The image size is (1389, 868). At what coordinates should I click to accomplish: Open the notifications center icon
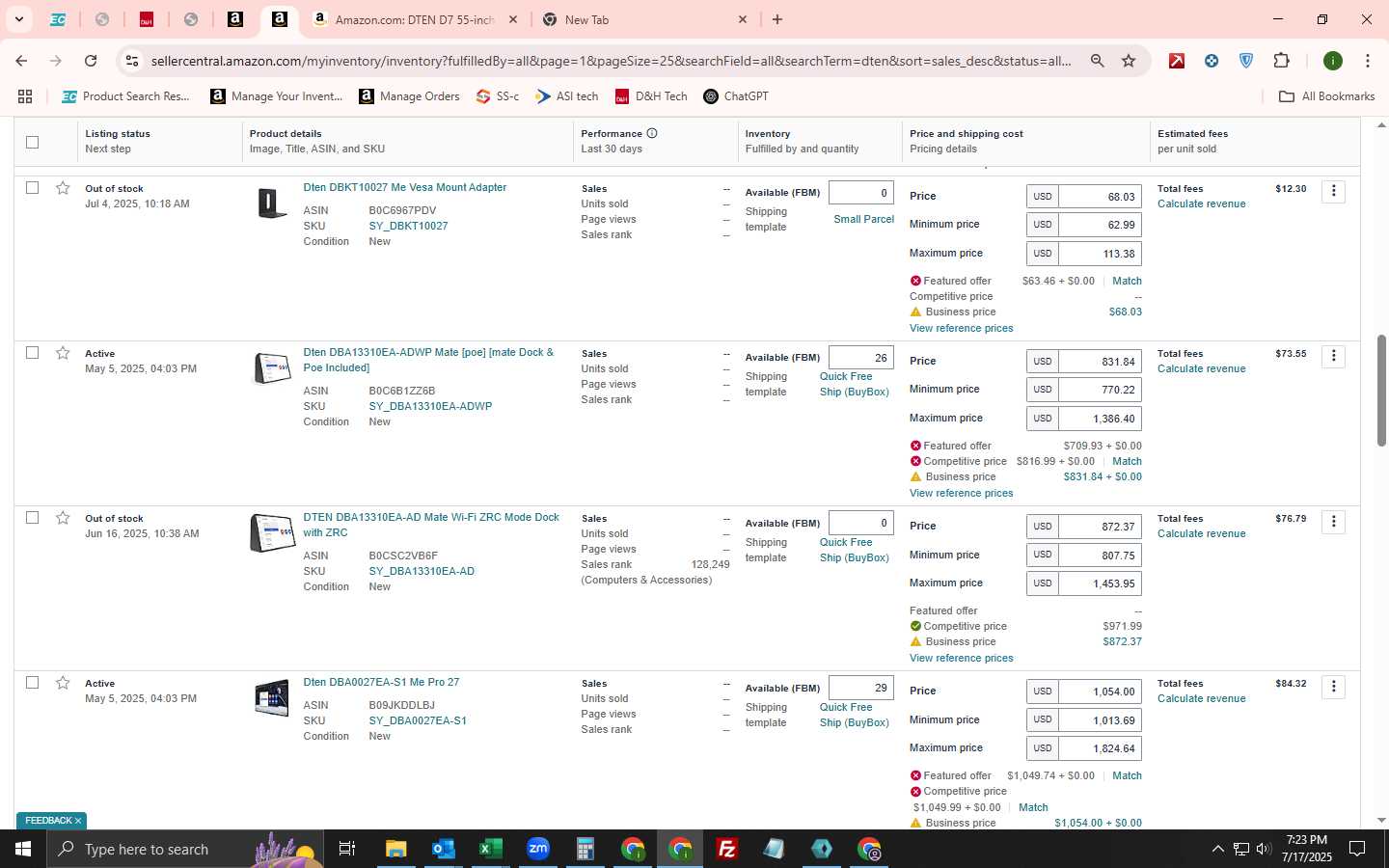point(1357,849)
